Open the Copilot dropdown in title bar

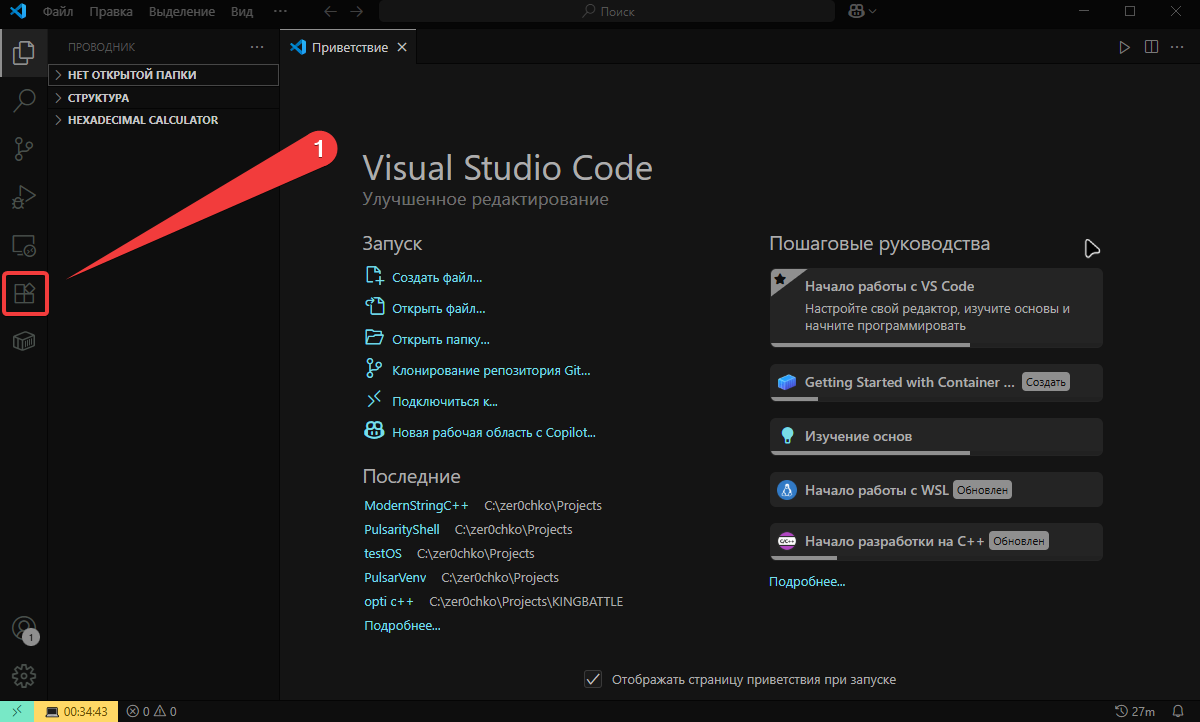[862, 11]
